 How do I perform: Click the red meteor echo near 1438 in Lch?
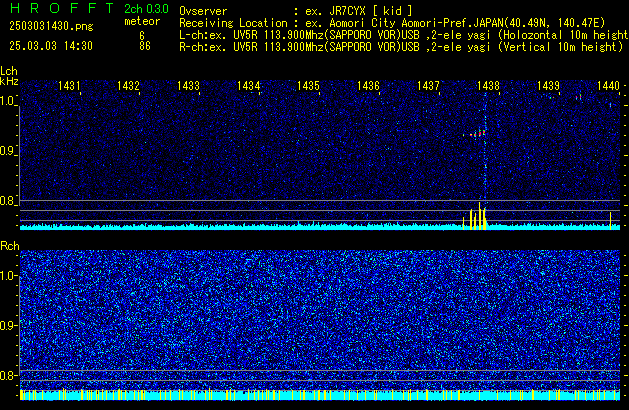click(x=477, y=133)
